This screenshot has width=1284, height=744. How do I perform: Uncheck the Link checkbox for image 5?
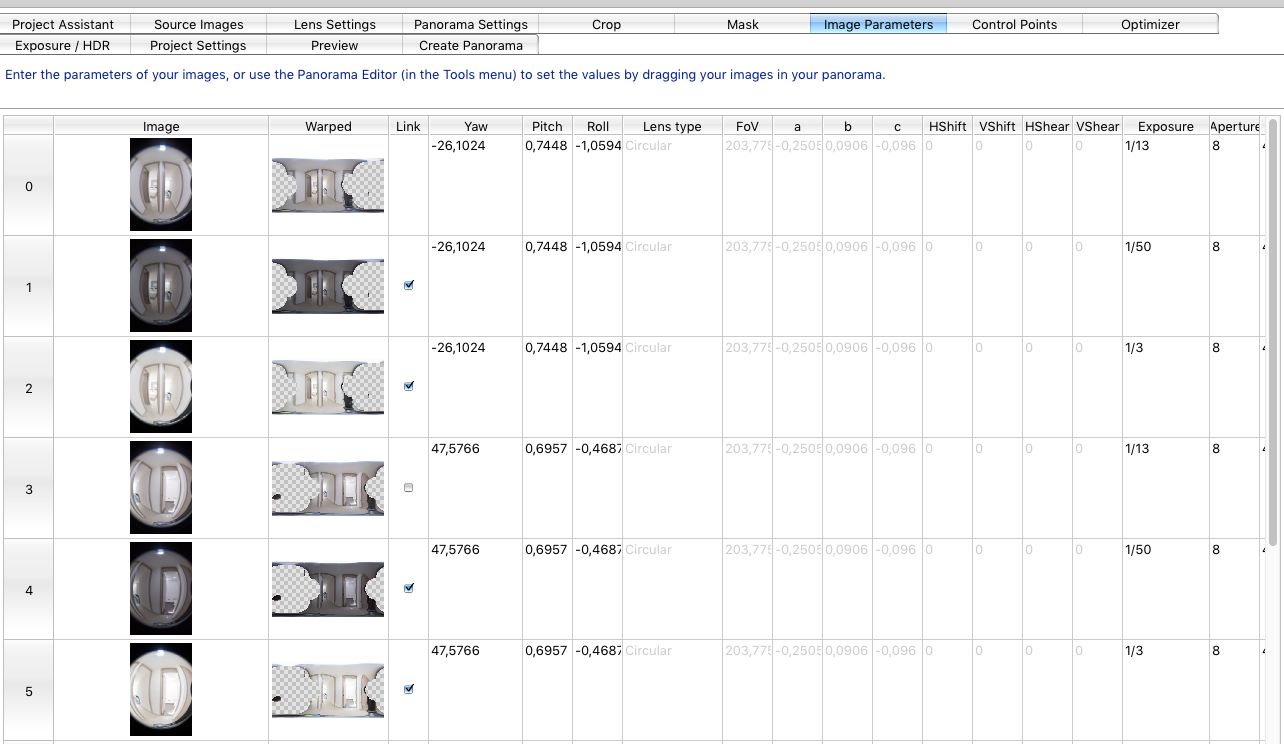[x=408, y=689]
